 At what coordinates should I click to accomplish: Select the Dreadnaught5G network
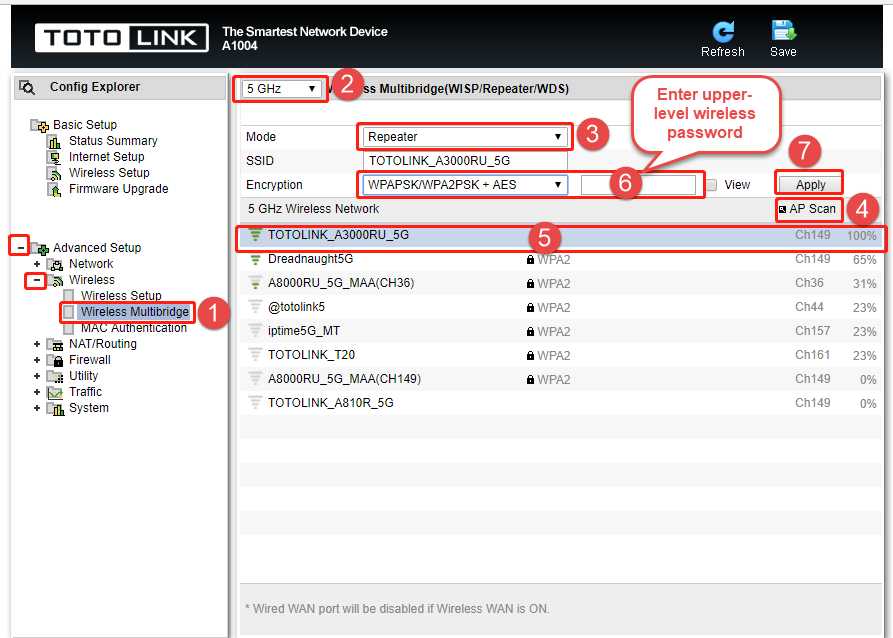(561, 259)
